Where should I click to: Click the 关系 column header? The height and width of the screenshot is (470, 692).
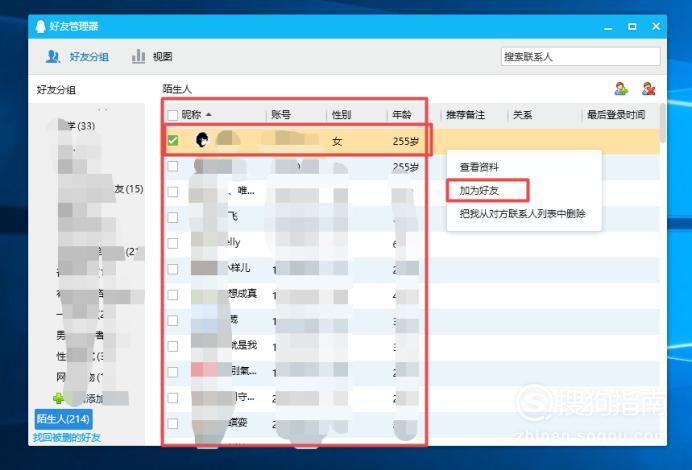523,115
